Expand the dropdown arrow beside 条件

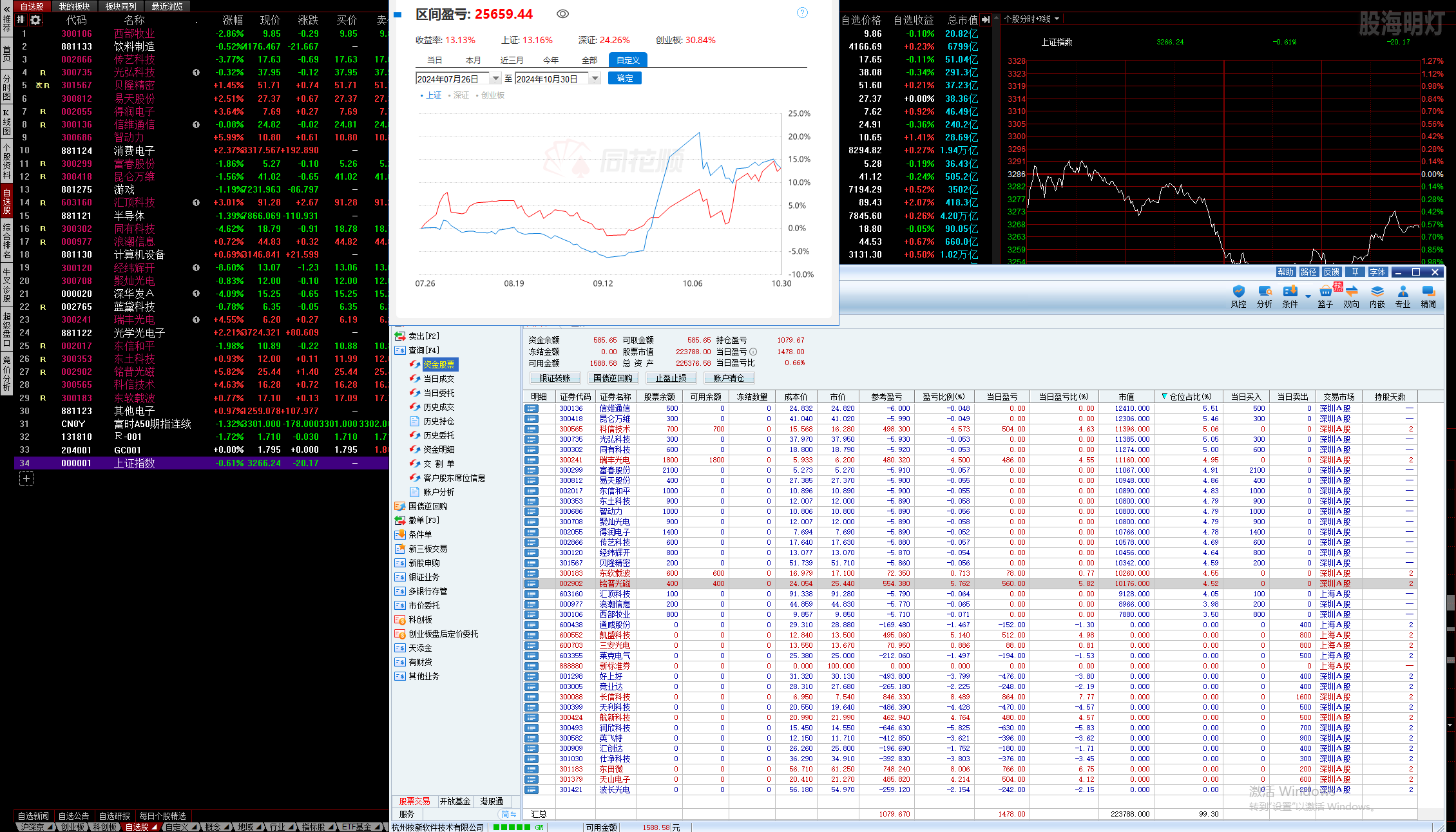[1308, 297]
